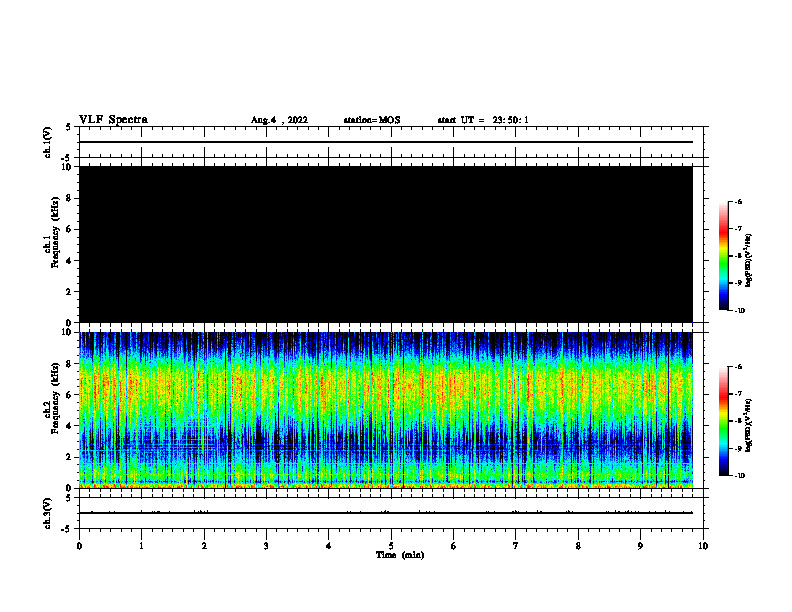Image resolution: width=792 pixels, height=612 pixels.
Task: Click the "2" tick on the Time axis
Action: point(204,546)
